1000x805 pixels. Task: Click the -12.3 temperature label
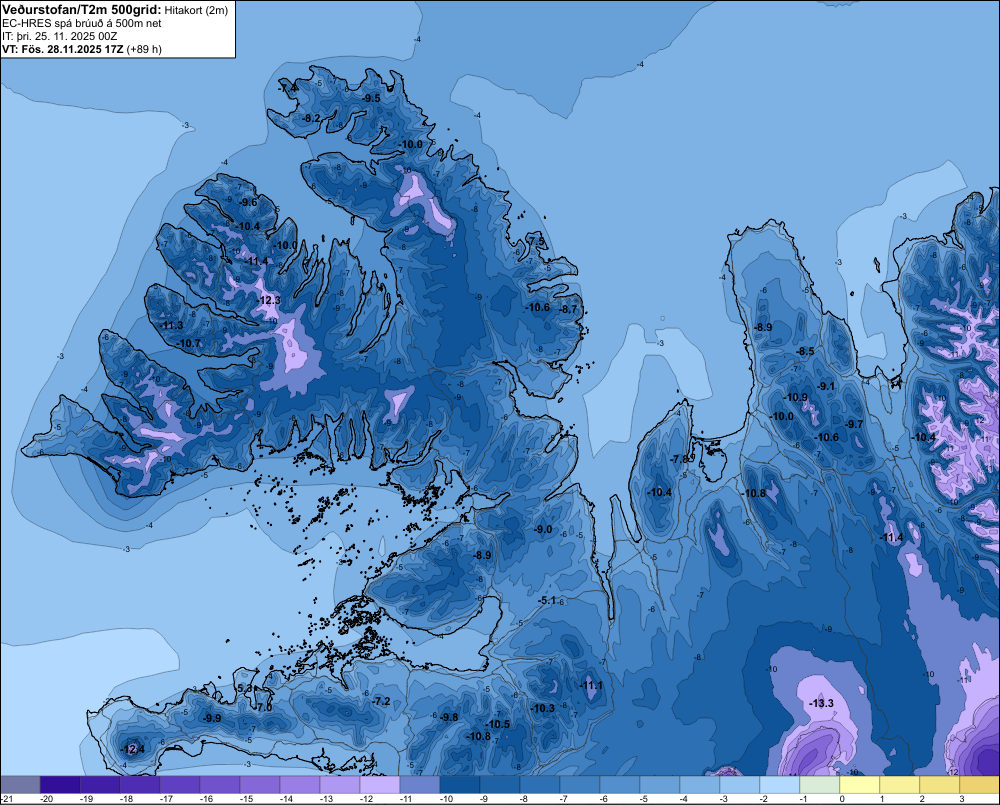pos(268,300)
